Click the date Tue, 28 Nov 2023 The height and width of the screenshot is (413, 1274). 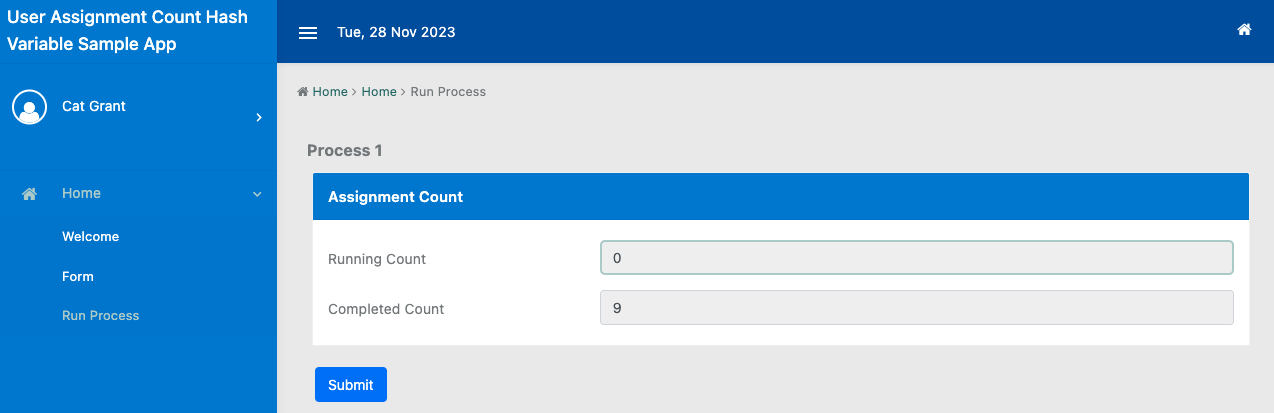(396, 32)
